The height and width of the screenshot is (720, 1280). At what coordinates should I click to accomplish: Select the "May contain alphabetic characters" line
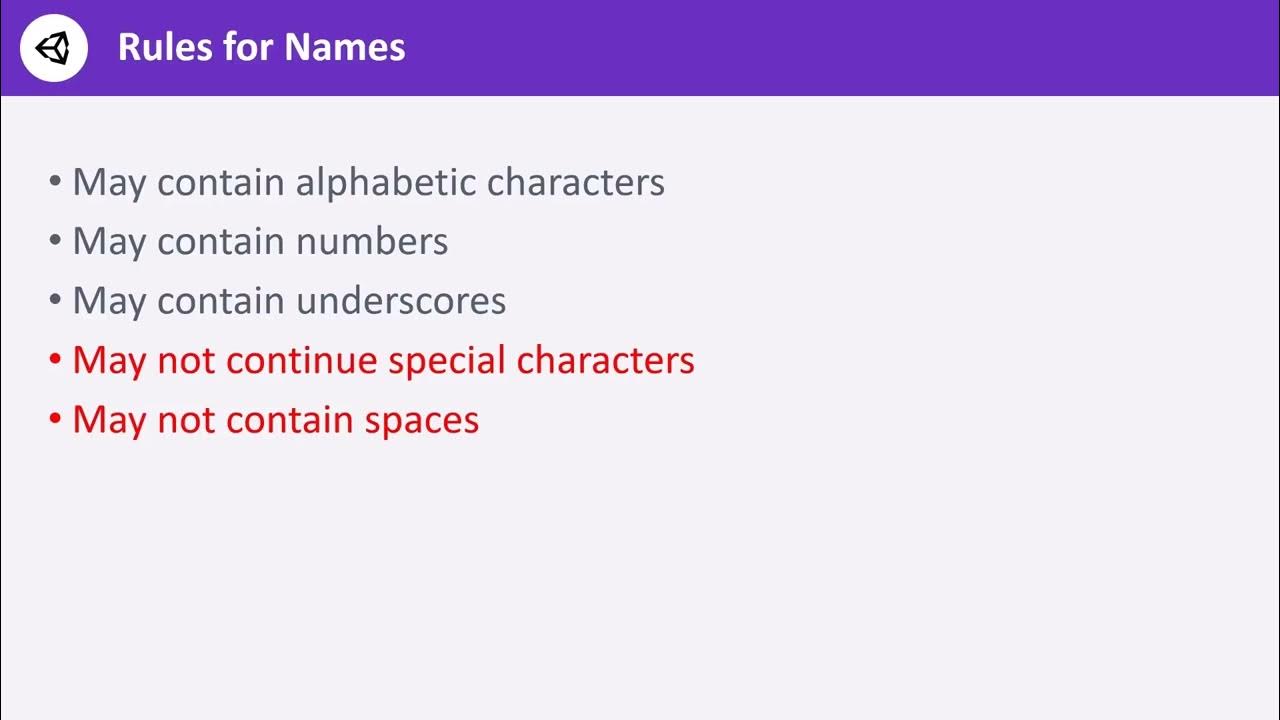(x=368, y=183)
